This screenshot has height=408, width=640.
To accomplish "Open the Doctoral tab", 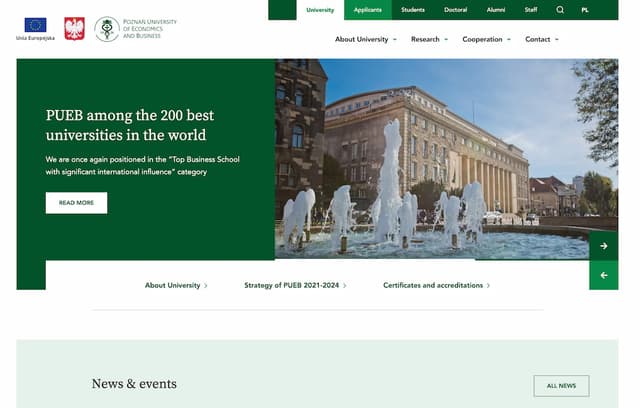I will point(456,10).
